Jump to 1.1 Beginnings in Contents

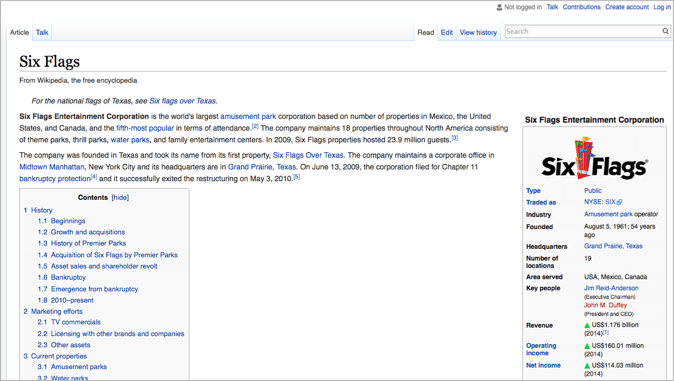click(61, 221)
